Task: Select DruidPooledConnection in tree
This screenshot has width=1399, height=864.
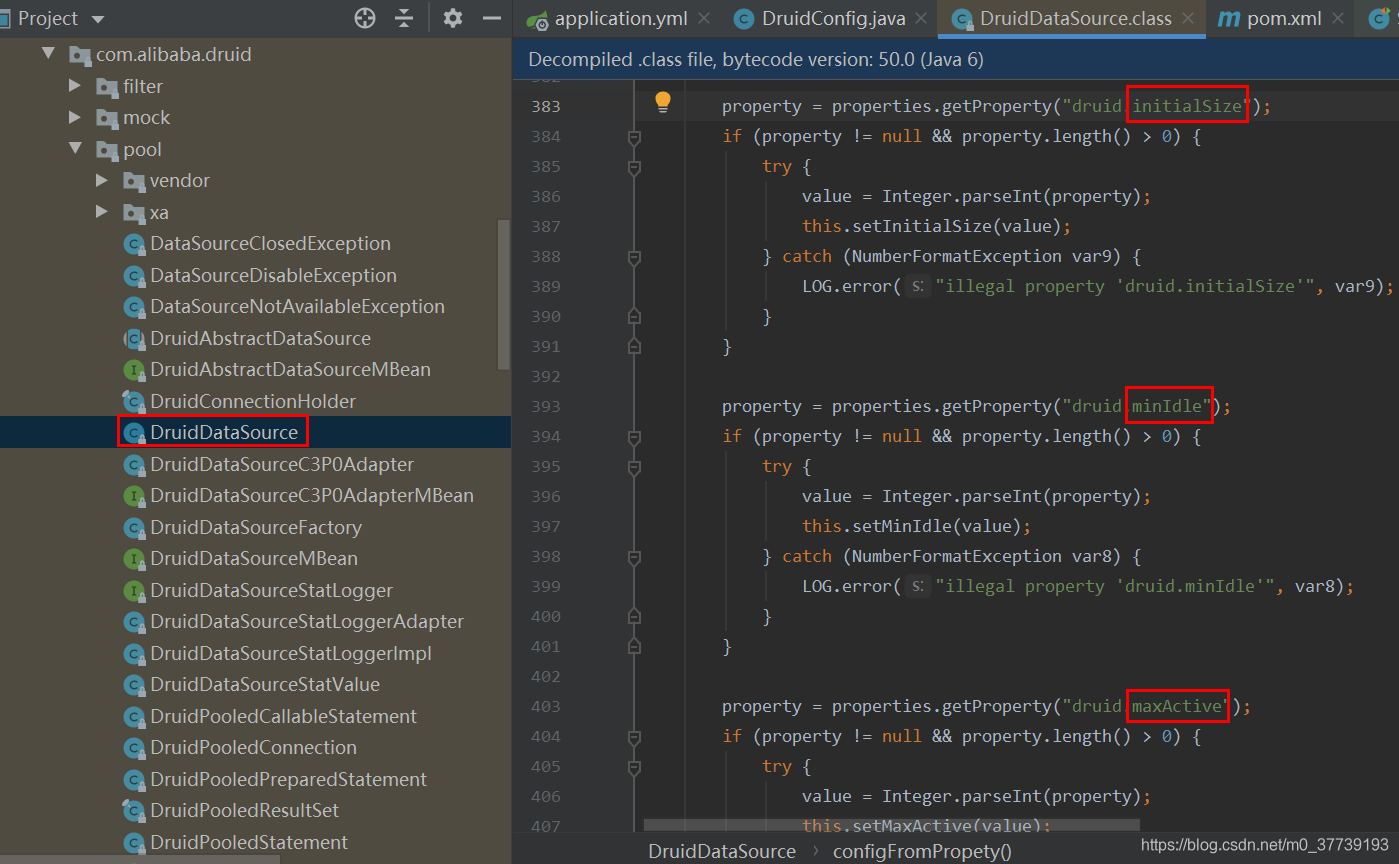Action: (253, 747)
